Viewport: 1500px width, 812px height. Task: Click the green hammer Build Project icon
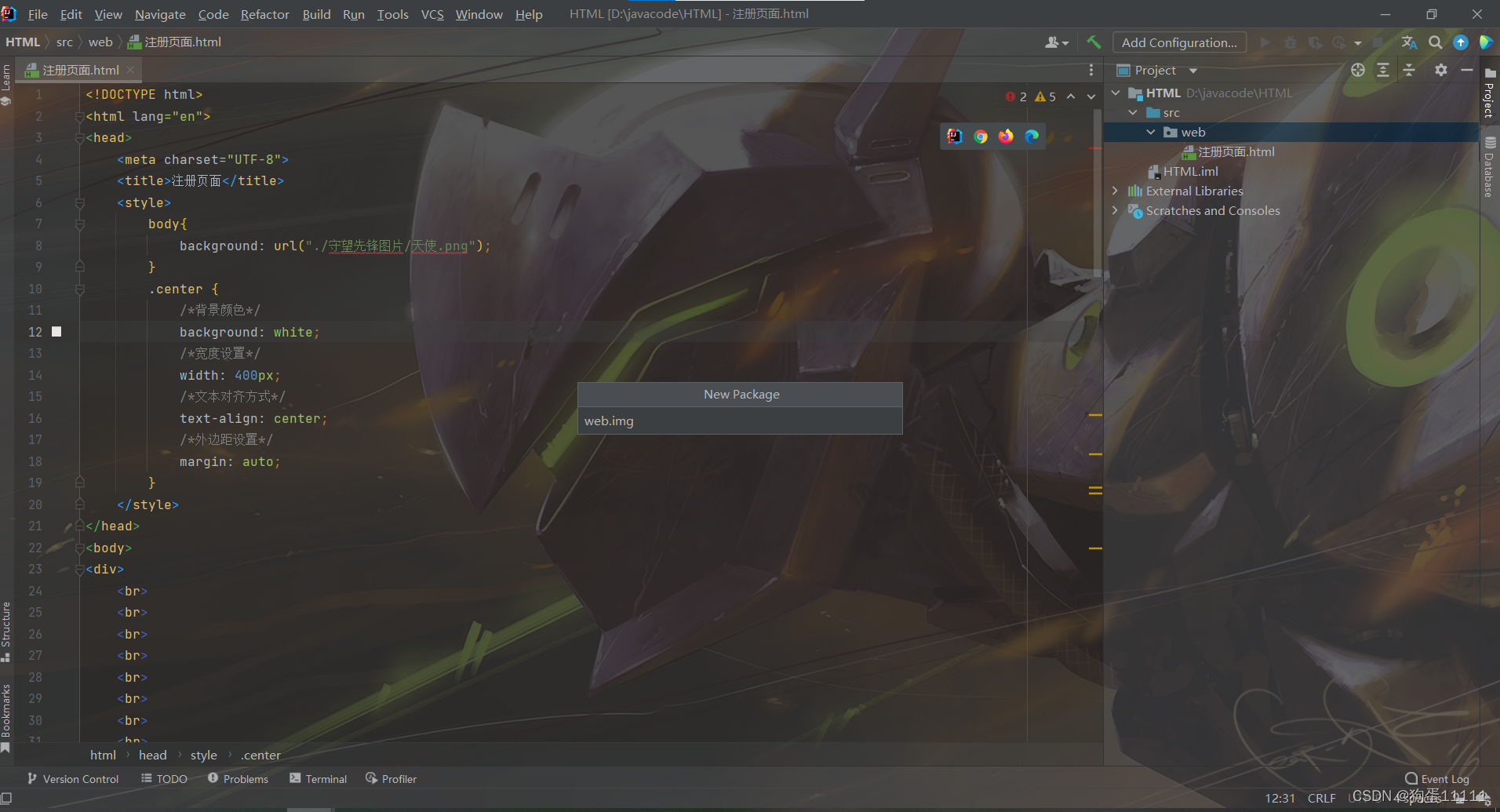coord(1094,42)
